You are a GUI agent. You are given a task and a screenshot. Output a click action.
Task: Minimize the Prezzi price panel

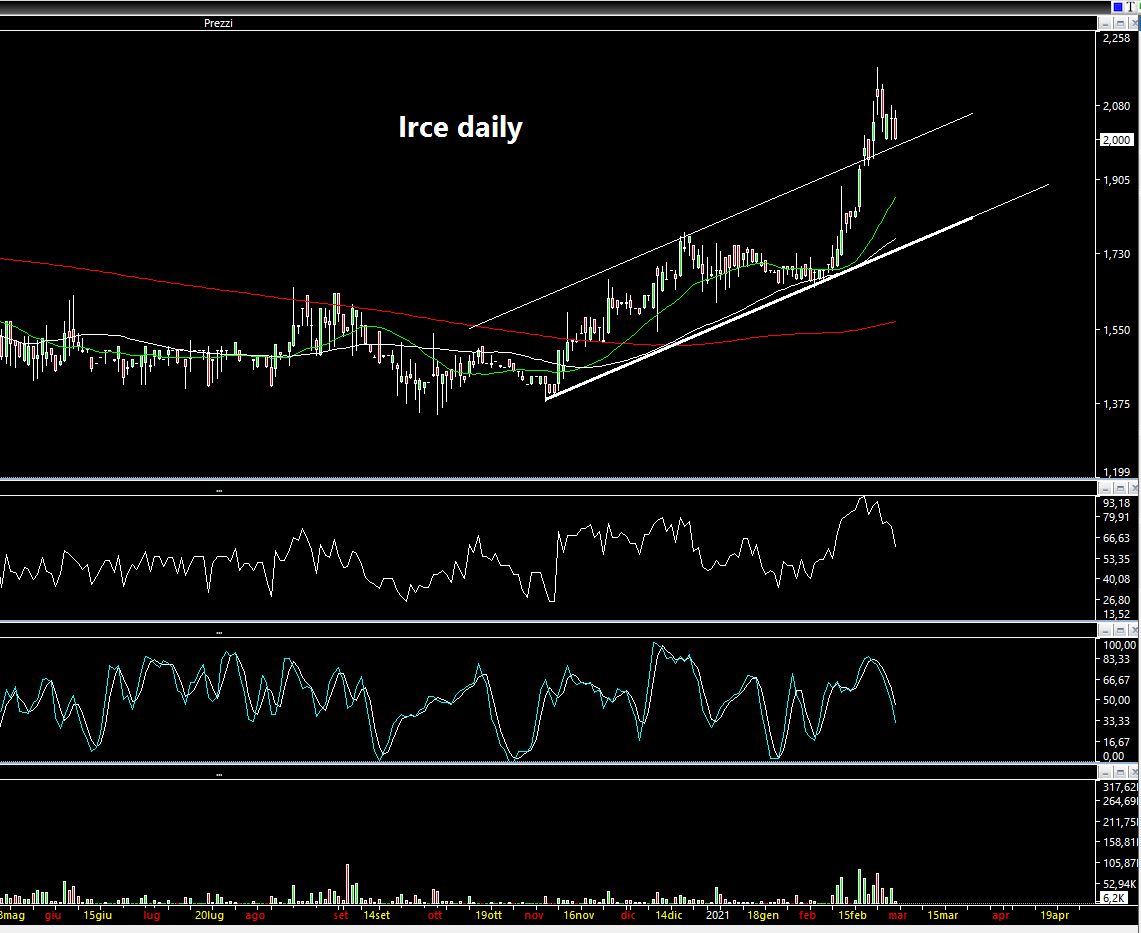click(1105, 23)
